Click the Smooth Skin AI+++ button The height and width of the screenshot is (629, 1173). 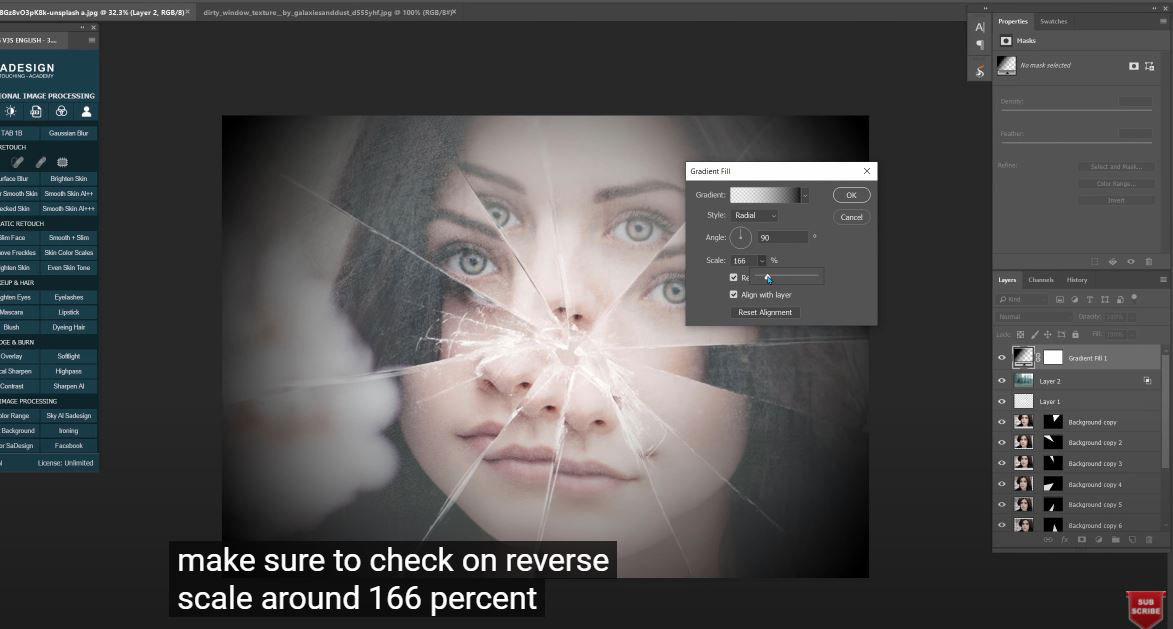click(x=68, y=209)
